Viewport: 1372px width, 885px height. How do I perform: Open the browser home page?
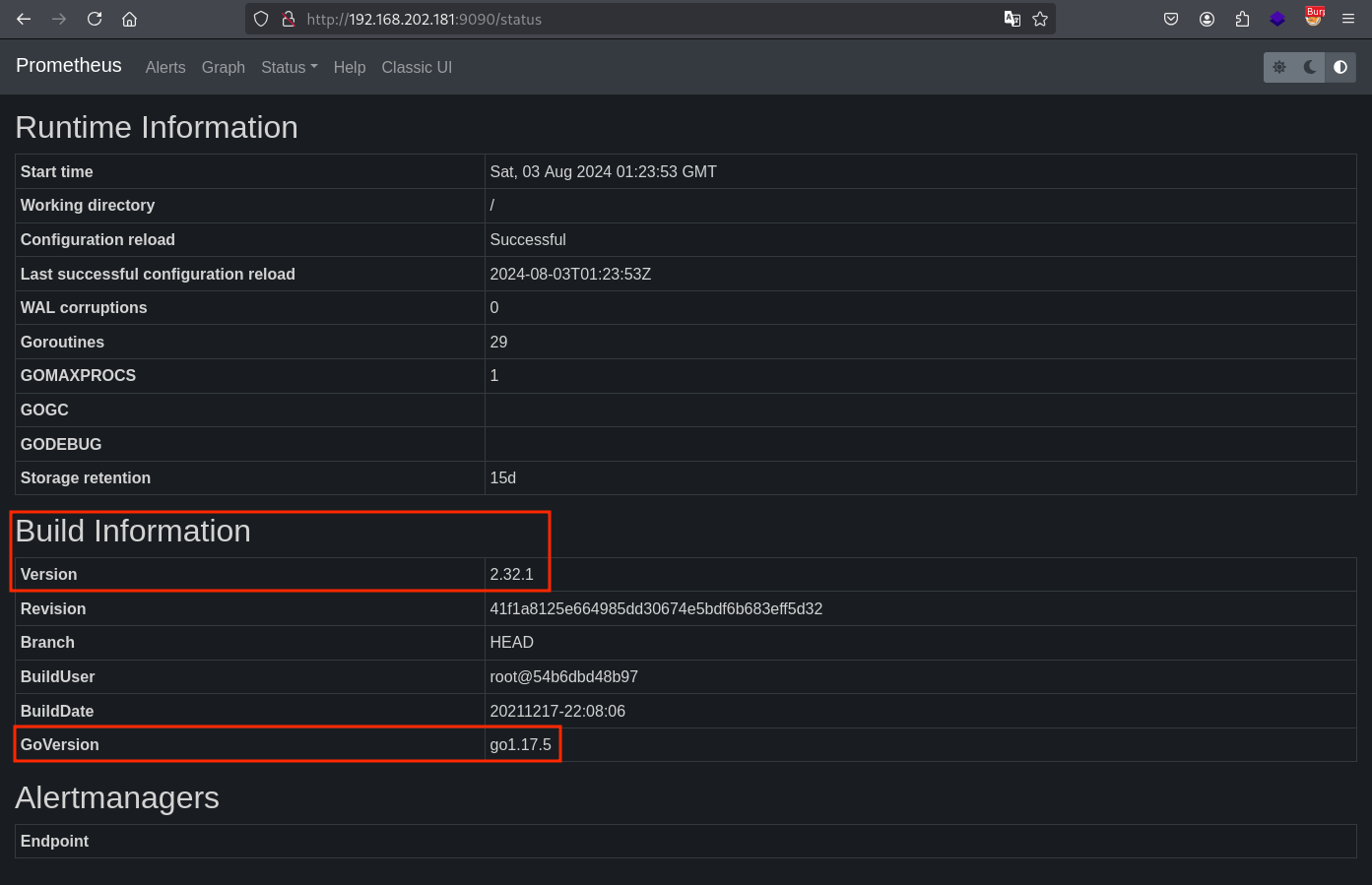tap(129, 19)
